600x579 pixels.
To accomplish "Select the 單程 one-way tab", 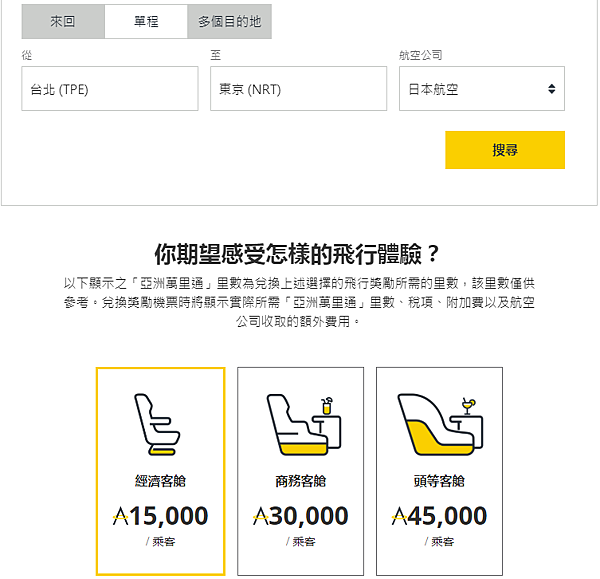I will 145,21.
